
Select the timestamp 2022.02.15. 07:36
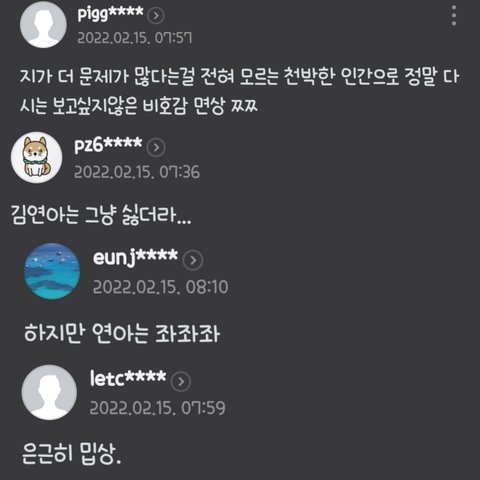(x=137, y=172)
